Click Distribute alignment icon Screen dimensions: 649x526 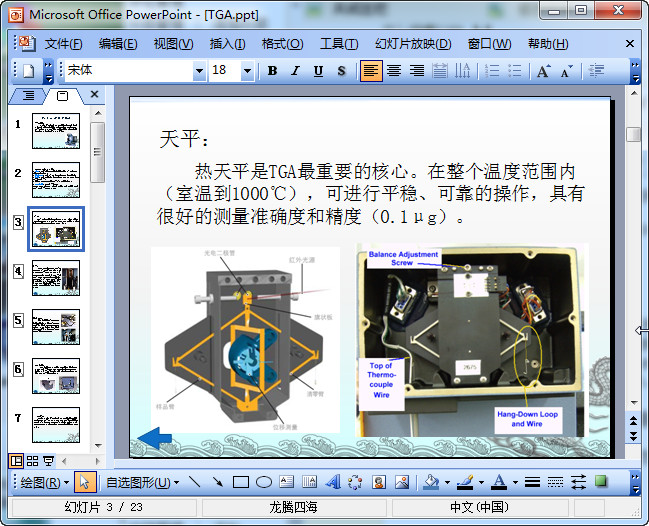click(440, 71)
